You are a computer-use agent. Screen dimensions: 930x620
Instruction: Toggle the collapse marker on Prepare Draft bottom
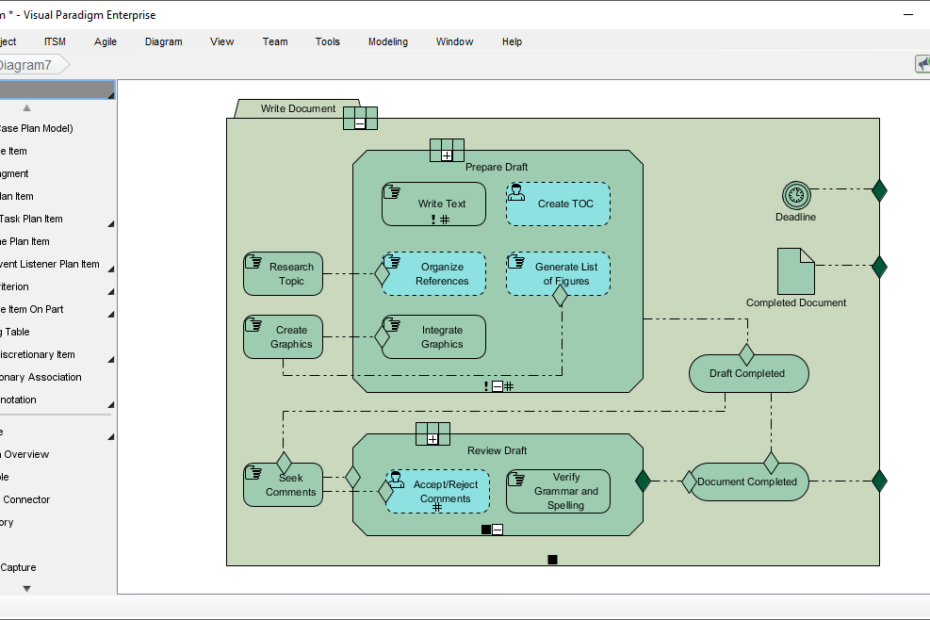(497, 386)
